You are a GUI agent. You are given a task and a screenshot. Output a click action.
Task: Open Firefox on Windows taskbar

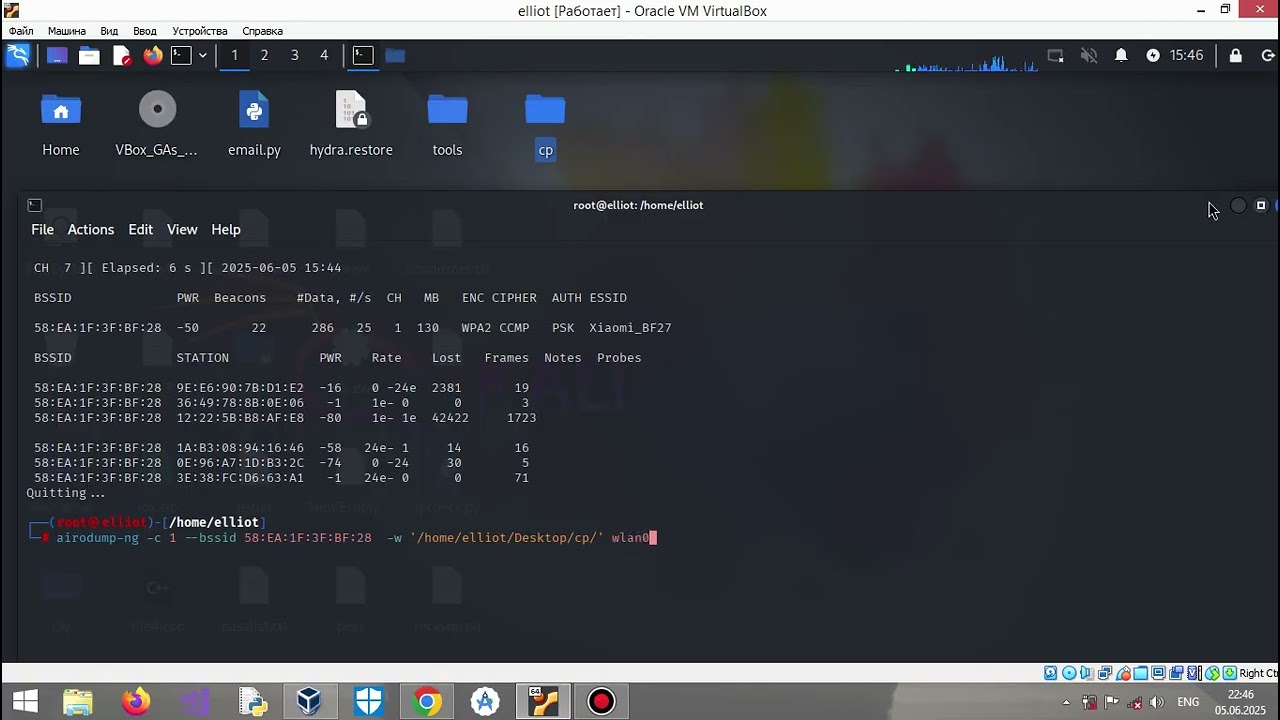tap(136, 702)
